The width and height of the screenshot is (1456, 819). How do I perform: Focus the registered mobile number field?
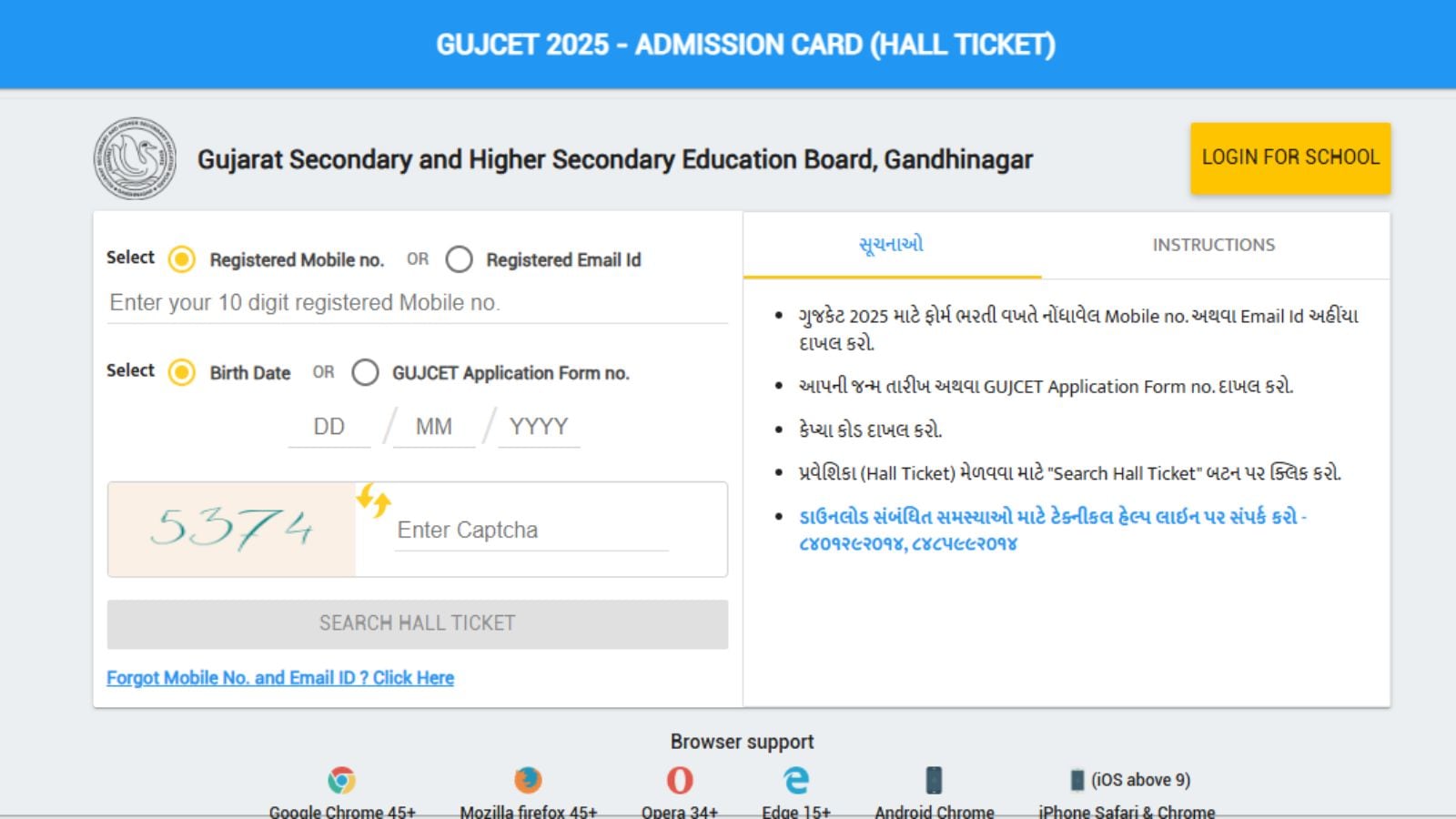pyautogui.click(x=417, y=303)
